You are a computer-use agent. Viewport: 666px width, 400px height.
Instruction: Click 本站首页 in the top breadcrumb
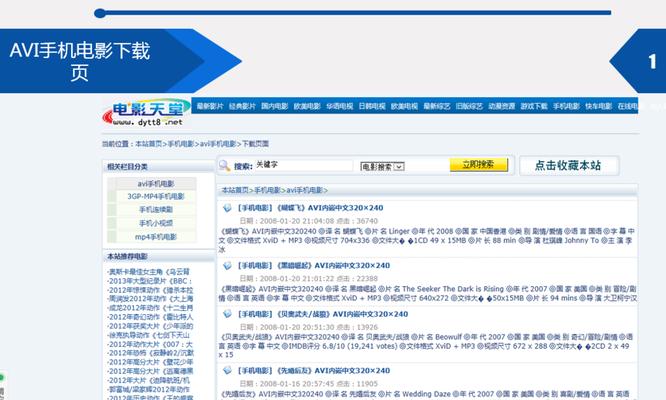click(149, 144)
